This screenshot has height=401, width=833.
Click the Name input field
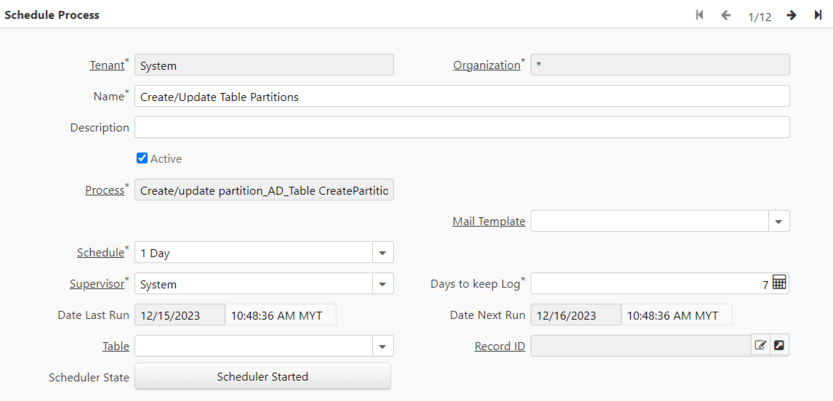coord(462,96)
